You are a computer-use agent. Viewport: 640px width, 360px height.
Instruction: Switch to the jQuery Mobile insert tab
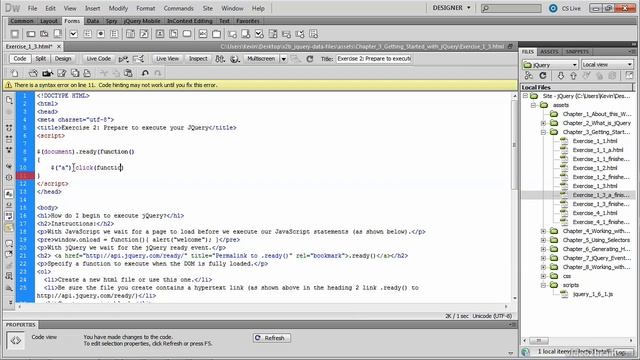(x=142, y=21)
